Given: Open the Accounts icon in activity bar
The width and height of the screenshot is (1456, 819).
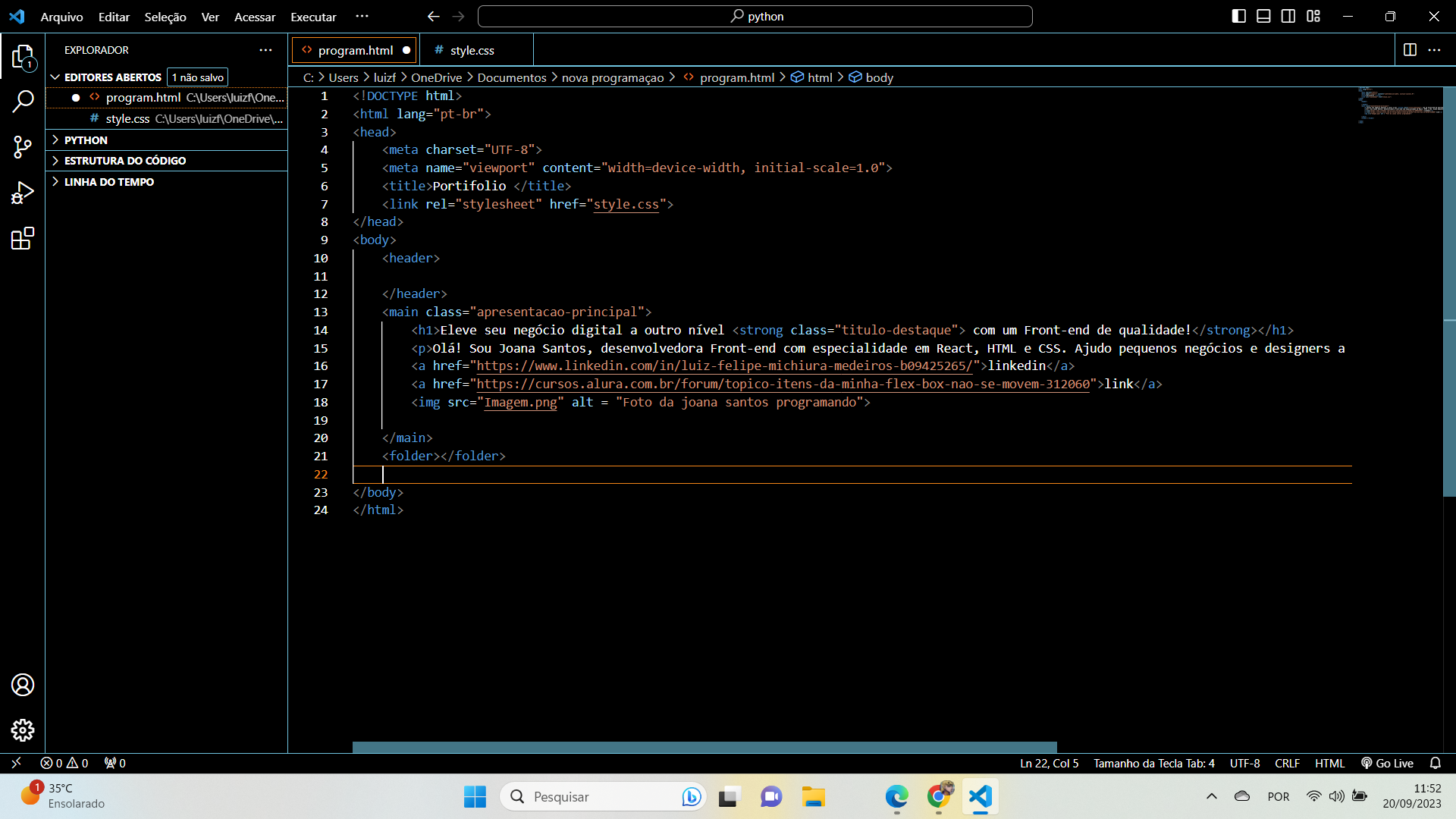Looking at the screenshot, I should coord(23,685).
